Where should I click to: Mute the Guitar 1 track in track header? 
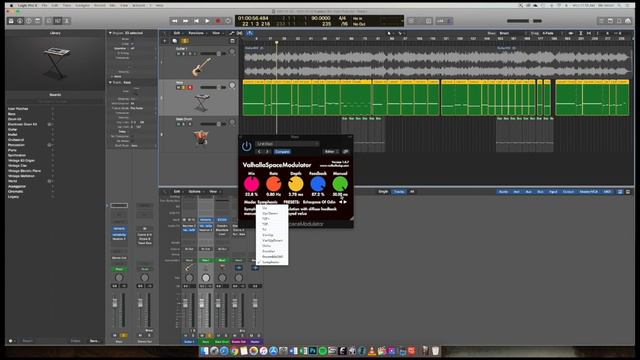click(178, 53)
